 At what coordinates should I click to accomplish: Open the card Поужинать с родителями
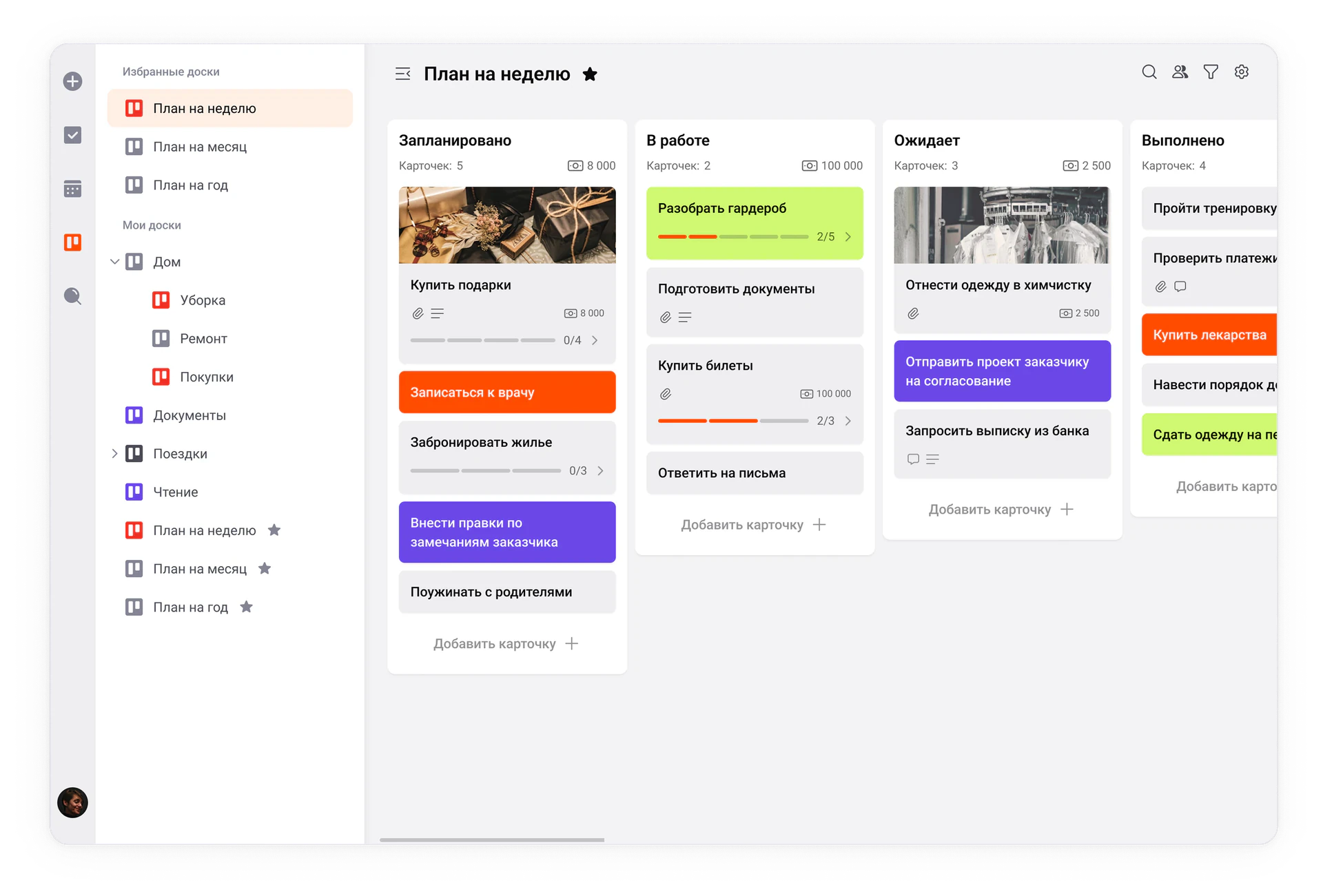point(507,592)
